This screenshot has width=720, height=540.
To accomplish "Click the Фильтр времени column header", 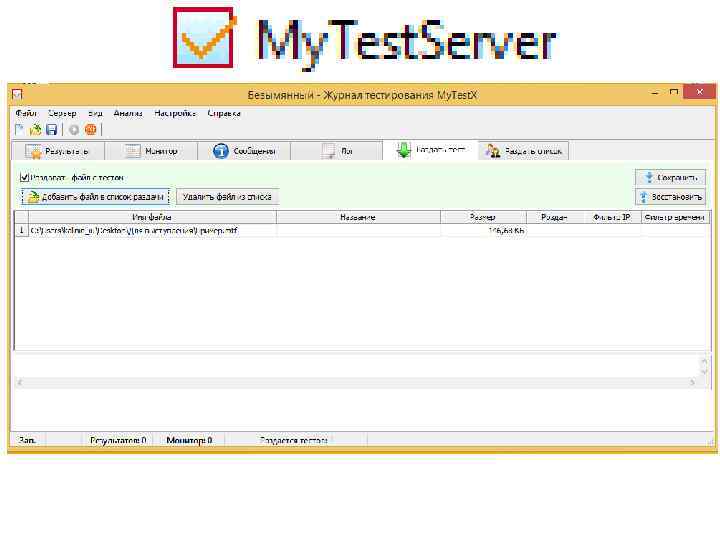I will (x=675, y=217).
